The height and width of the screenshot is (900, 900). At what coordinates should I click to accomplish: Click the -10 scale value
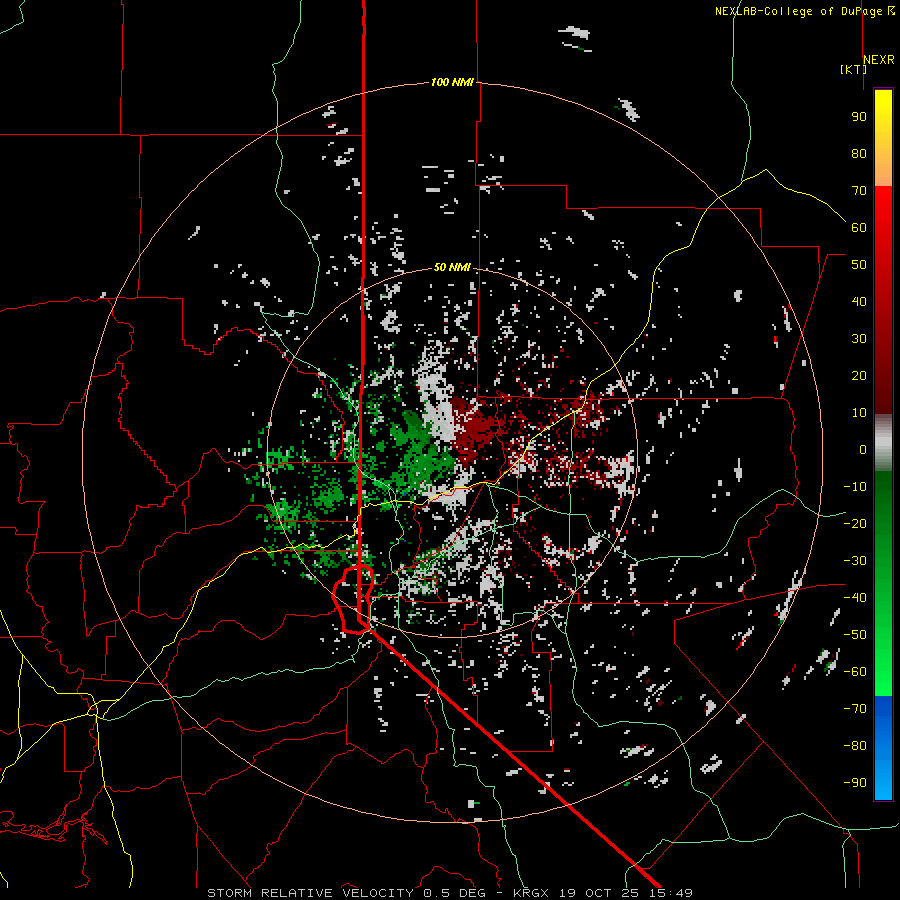855,487
